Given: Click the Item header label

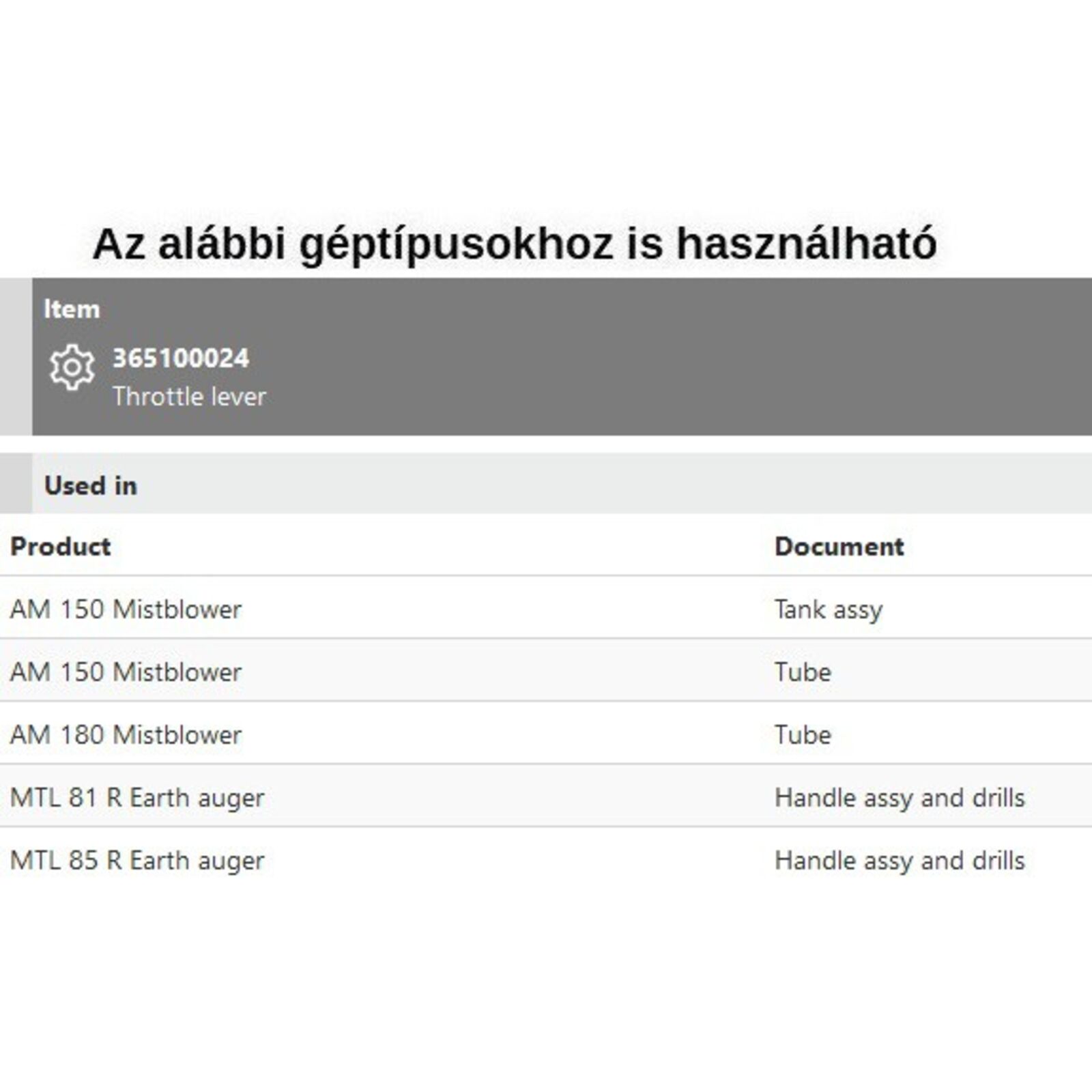Looking at the screenshot, I should click(x=72, y=309).
